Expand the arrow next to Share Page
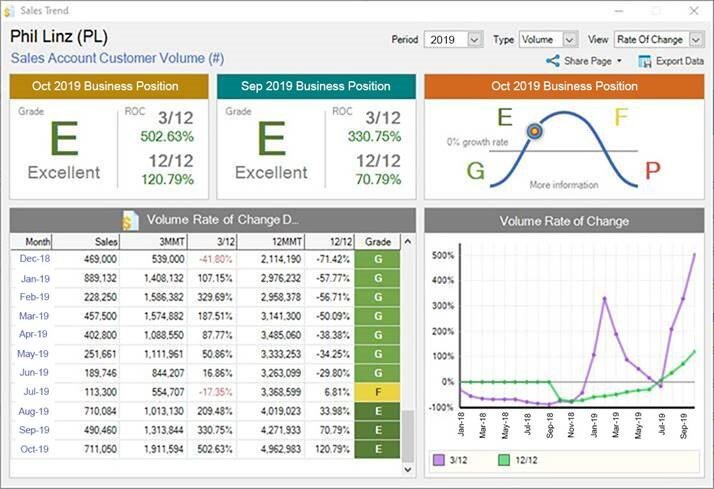The height and width of the screenshot is (489, 714). click(620, 62)
